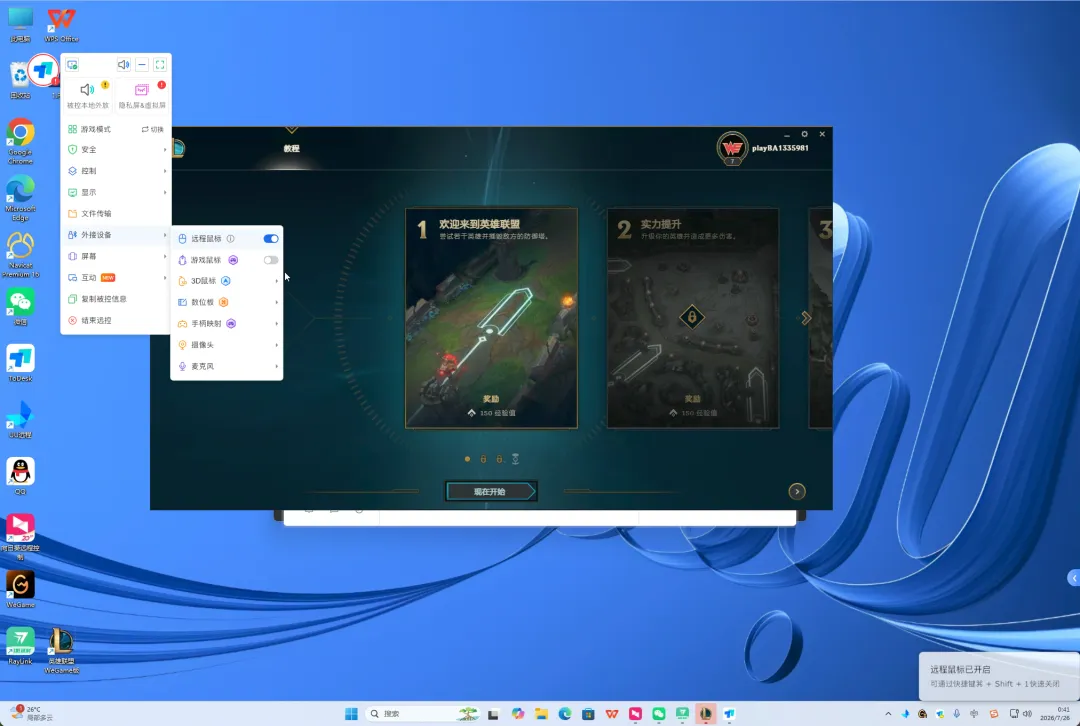1080x726 pixels.
Task: Click the right arrow next to tutorial cards
Action: 806,318
